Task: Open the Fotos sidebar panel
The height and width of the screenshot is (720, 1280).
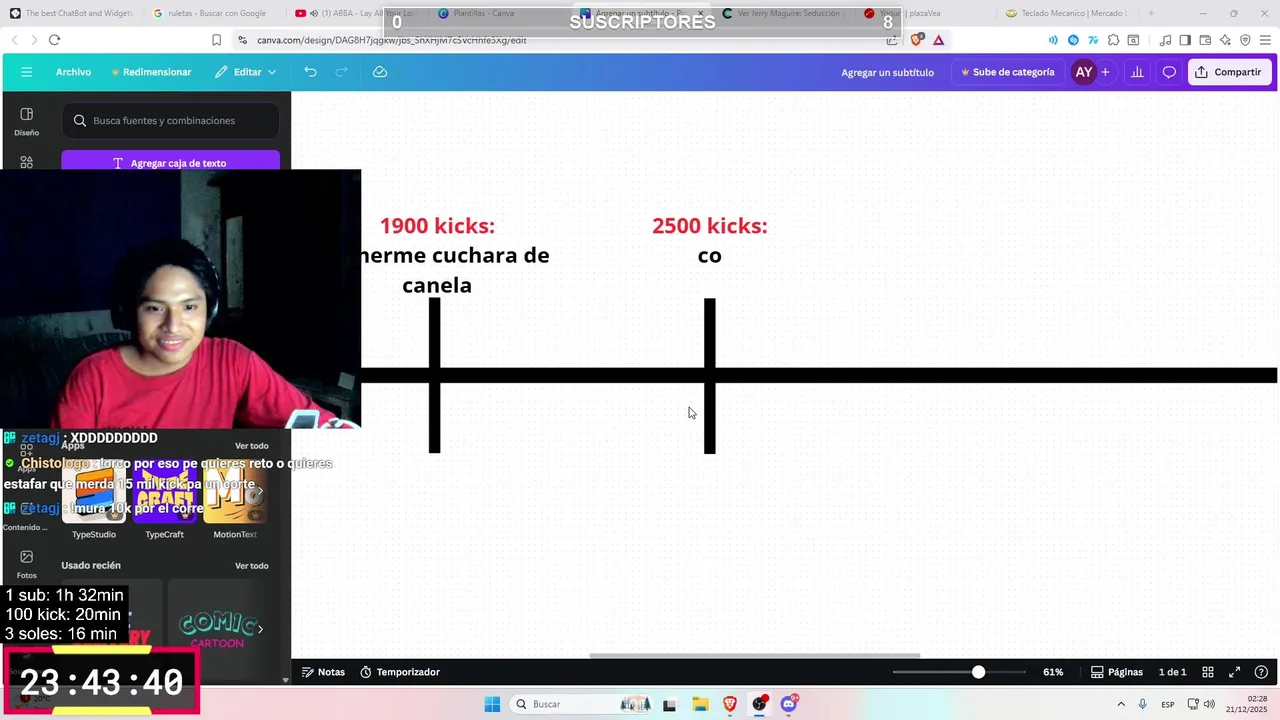Action: (26, 564)
